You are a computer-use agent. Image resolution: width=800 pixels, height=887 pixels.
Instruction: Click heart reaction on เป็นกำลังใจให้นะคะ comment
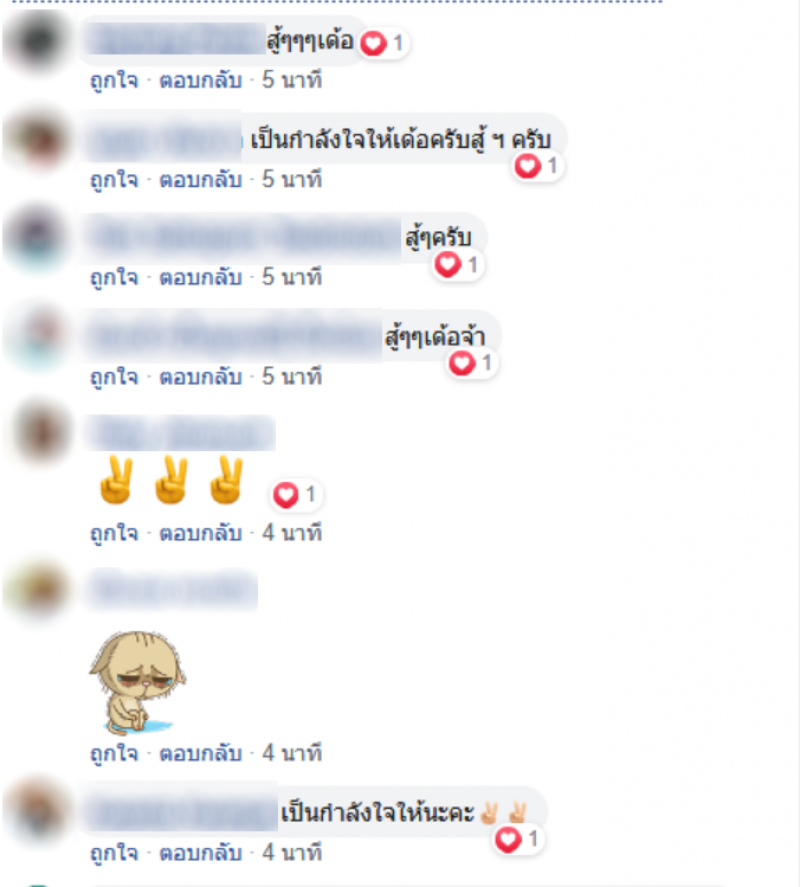pos(519,839)
